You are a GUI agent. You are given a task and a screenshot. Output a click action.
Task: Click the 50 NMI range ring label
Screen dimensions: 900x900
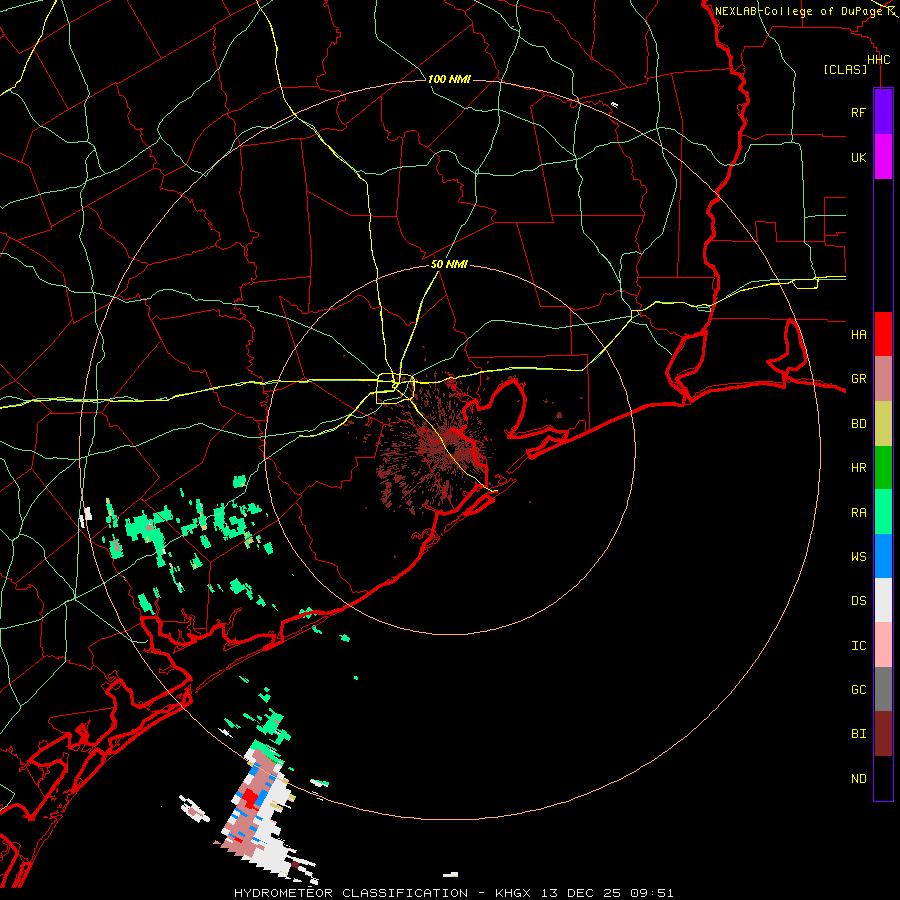(449, 265)
